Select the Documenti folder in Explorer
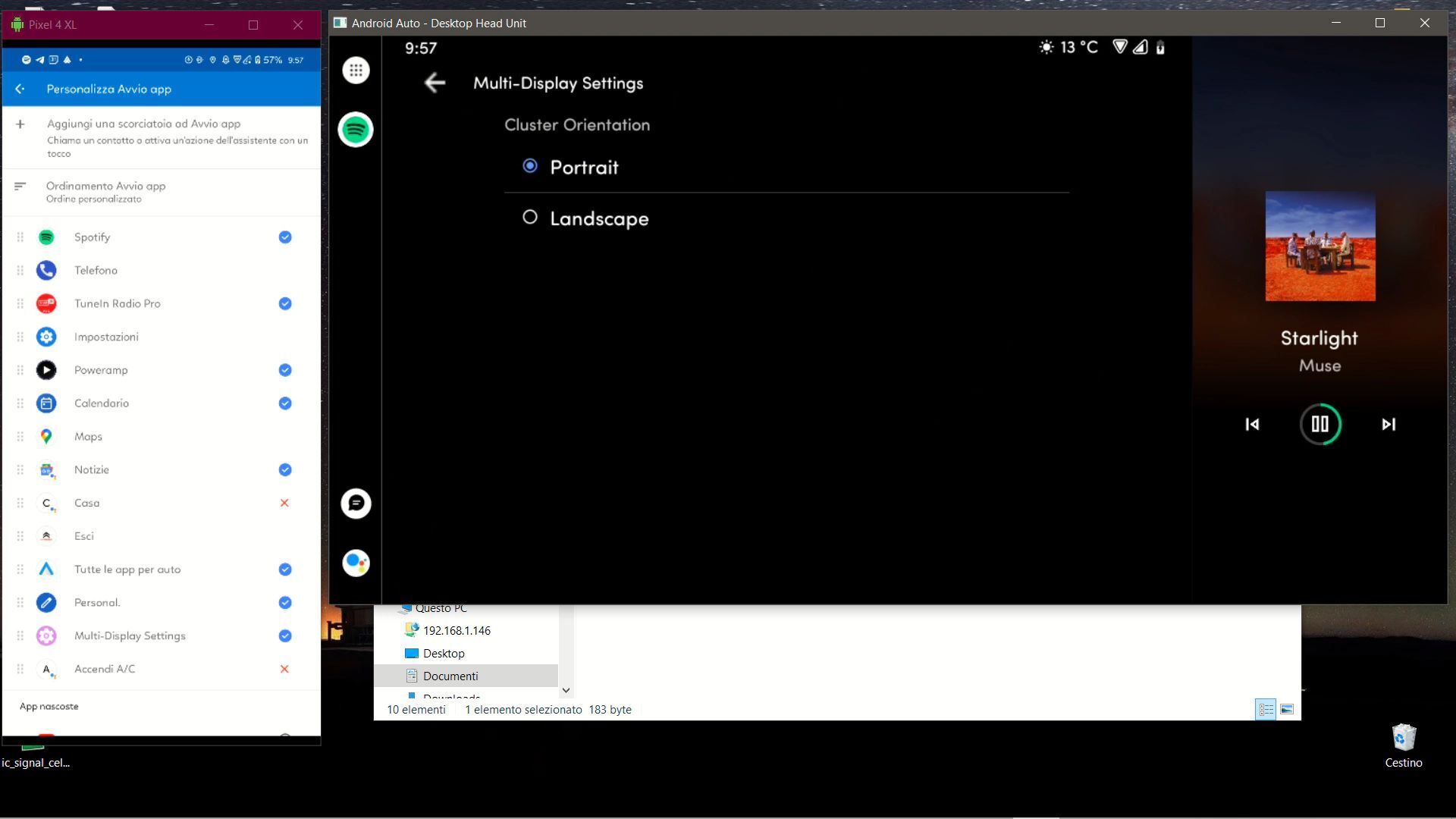Screen dimensions: 1456x819 [450, 676]
